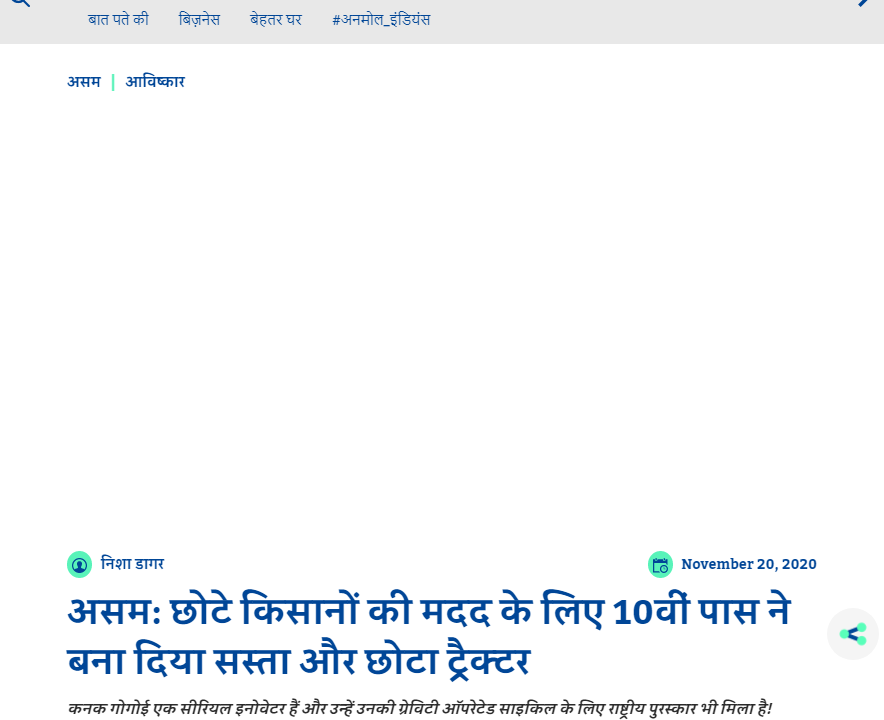Click the article headline about the छोटा ट्रैक्टर

pyautogui.click(x=428, y=634)
